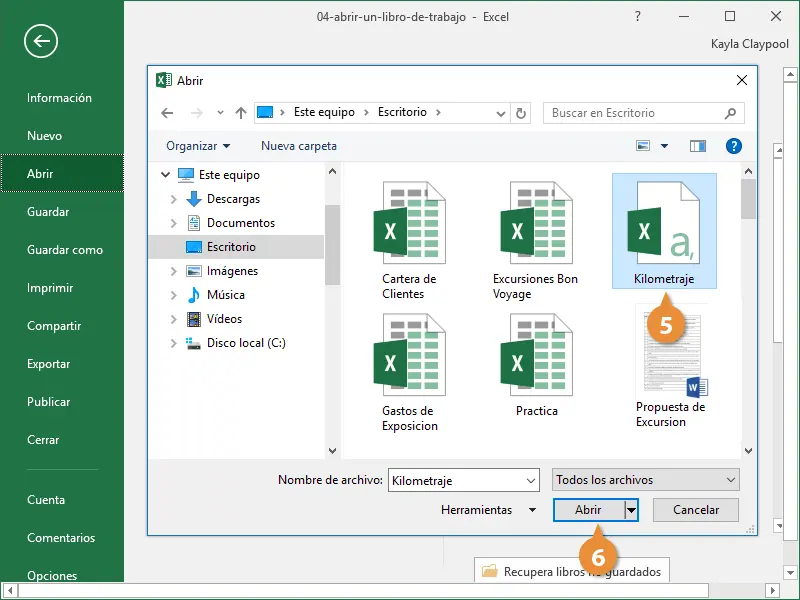Collapse the Este equipo tree node

pyautogui.click(x=165, y=175)
